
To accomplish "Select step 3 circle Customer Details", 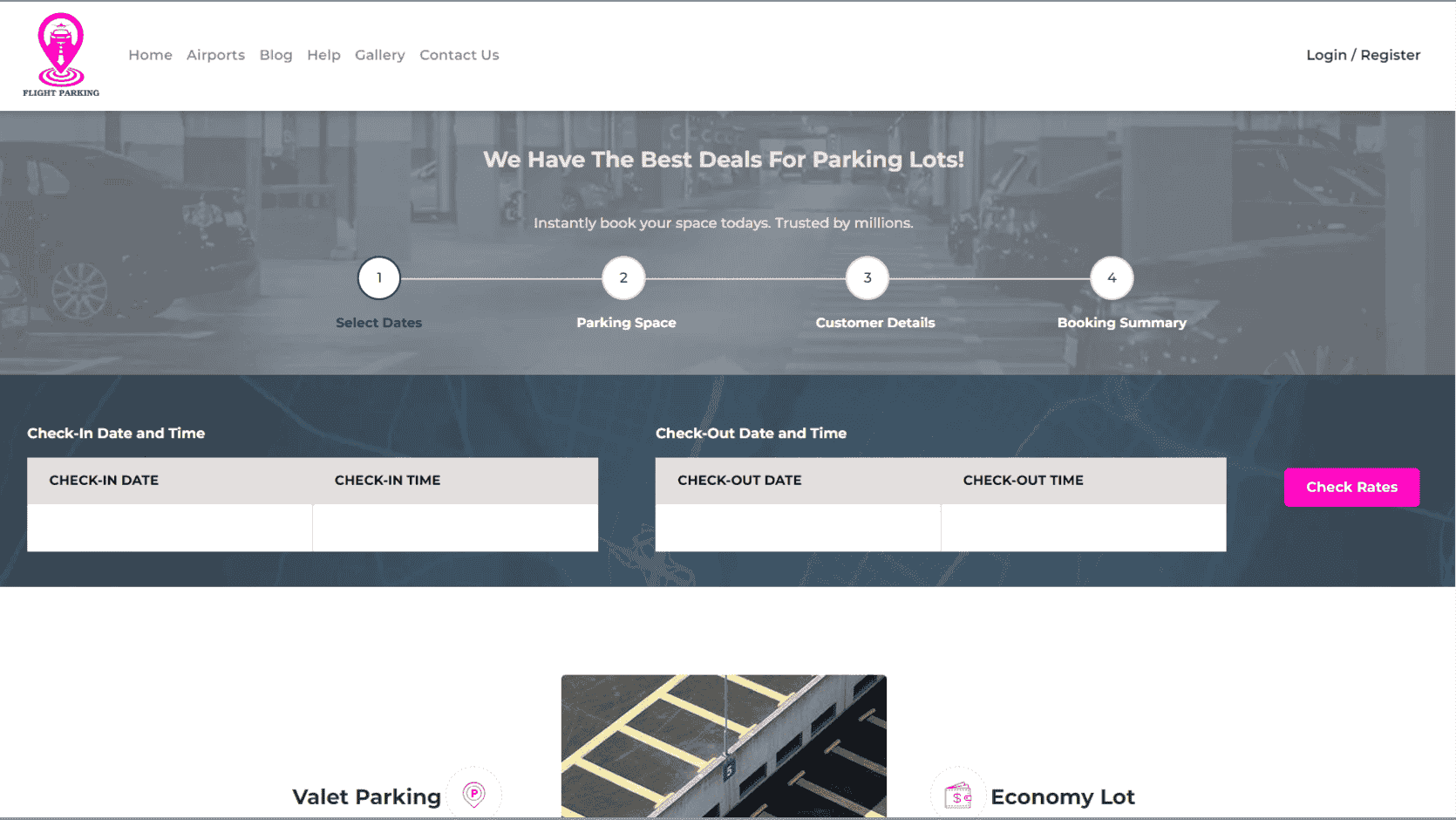I will coord(867,278).
